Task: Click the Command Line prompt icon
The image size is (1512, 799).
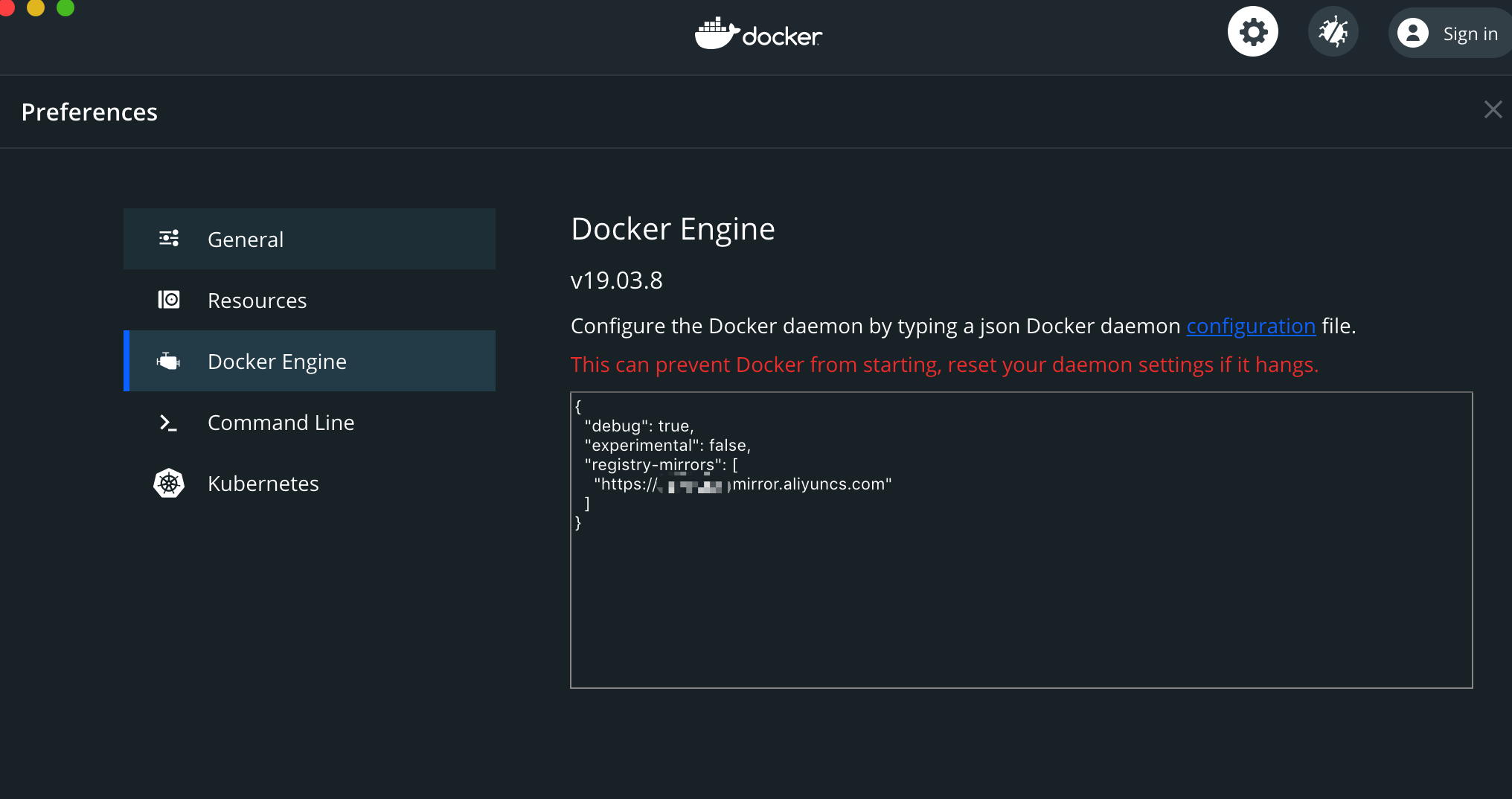Action: [169, 423]
